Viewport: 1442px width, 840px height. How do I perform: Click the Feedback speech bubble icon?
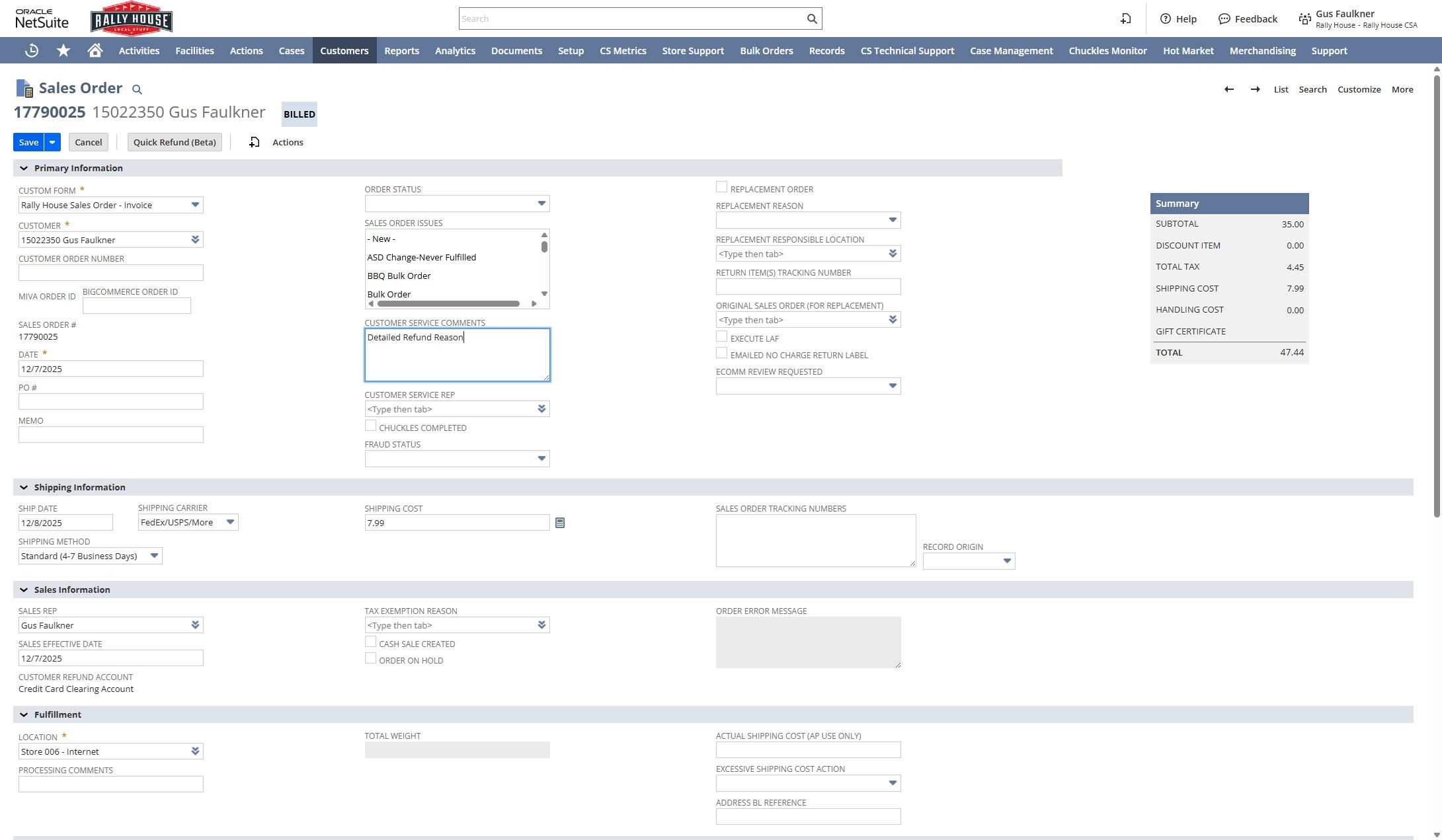tap(1224, 19)
